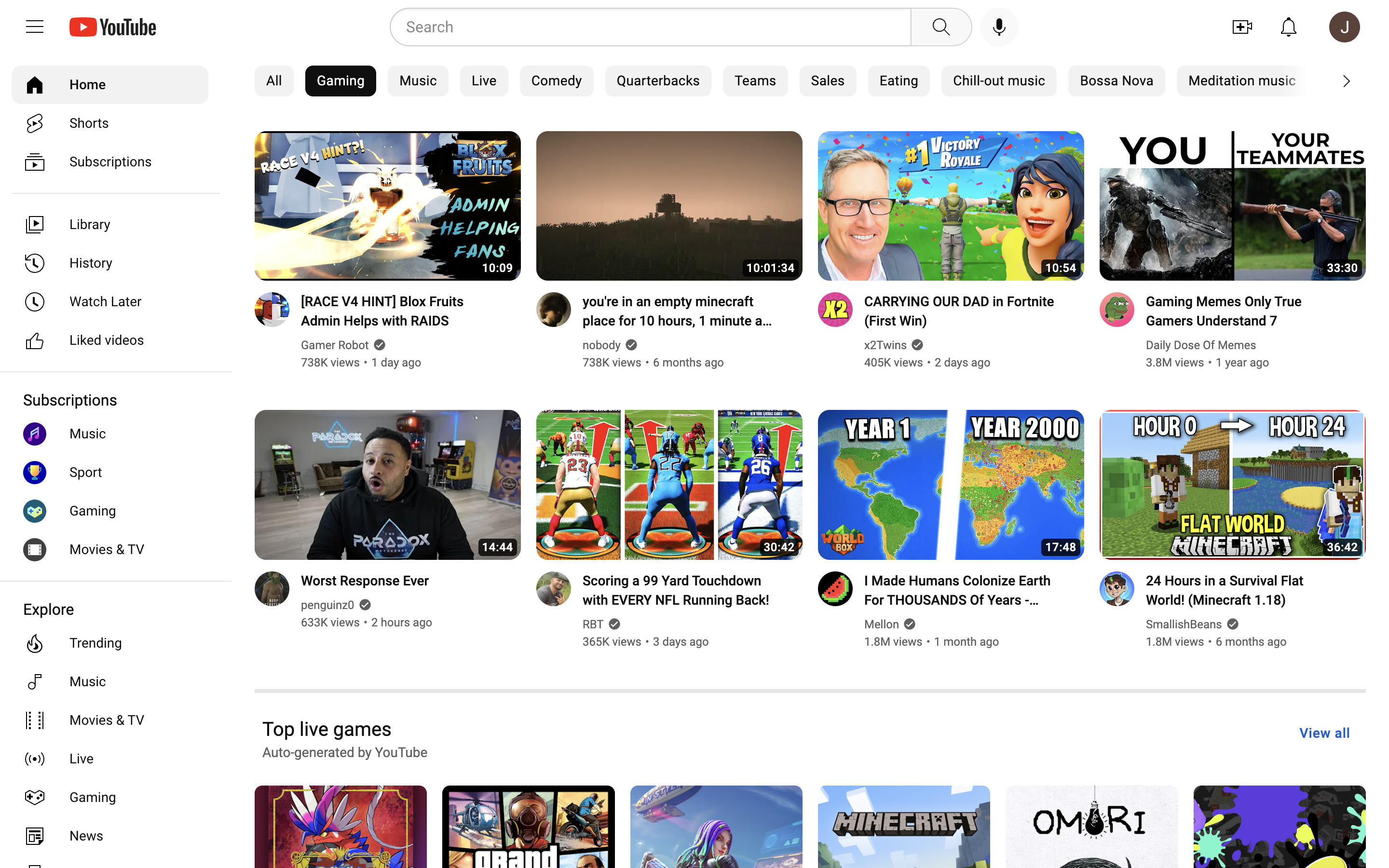This screenshot has width=1389, height=868.
Task: Play the Blox Fruits Race V4 thumbnail
Action: 387,205
